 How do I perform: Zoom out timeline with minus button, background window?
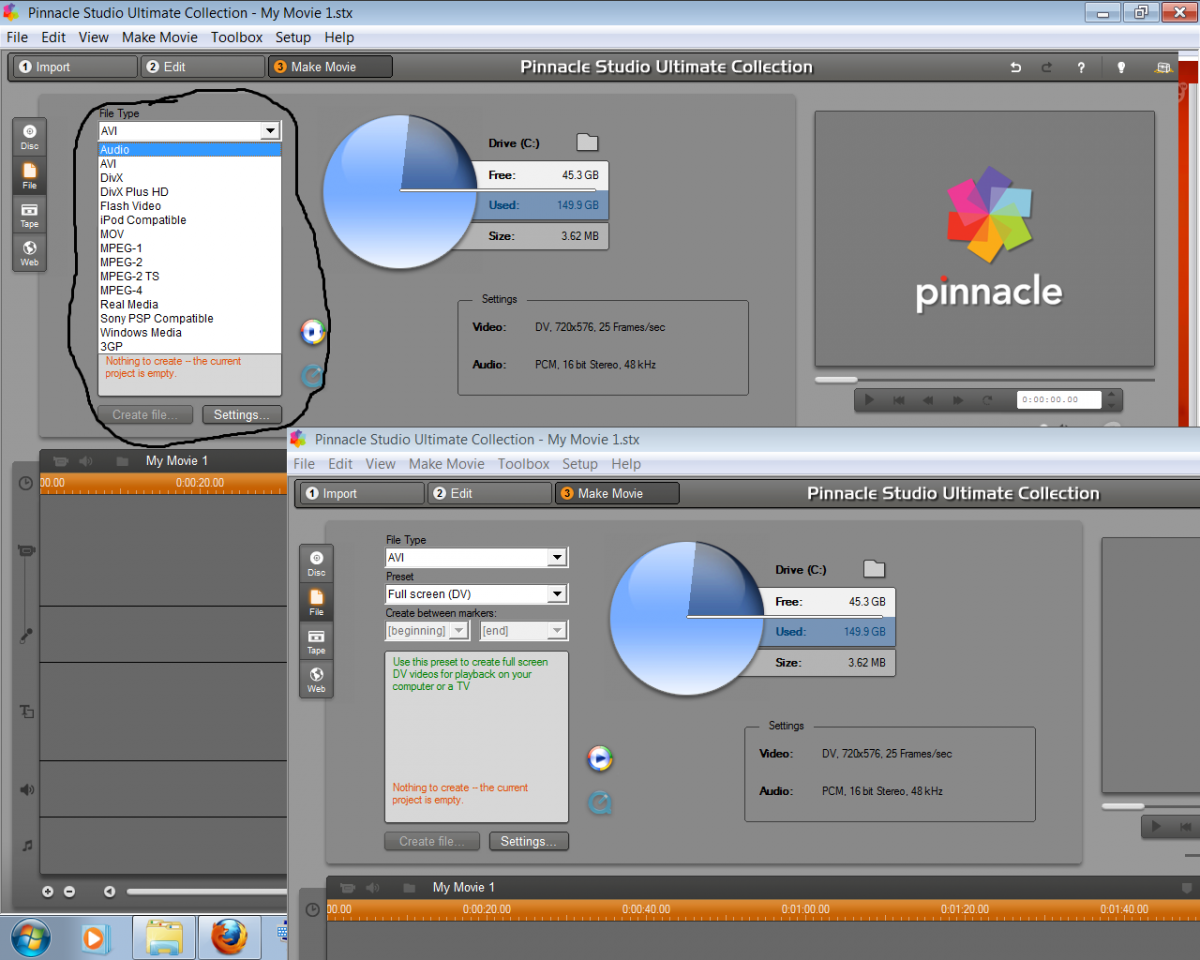pos(69,891)
